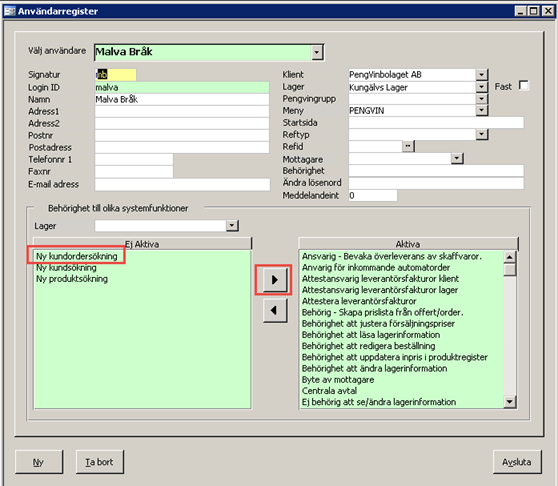Click the Användarregister window title icon
The image size is (558, 486).
pyautogui.click(x=10, y=11)
